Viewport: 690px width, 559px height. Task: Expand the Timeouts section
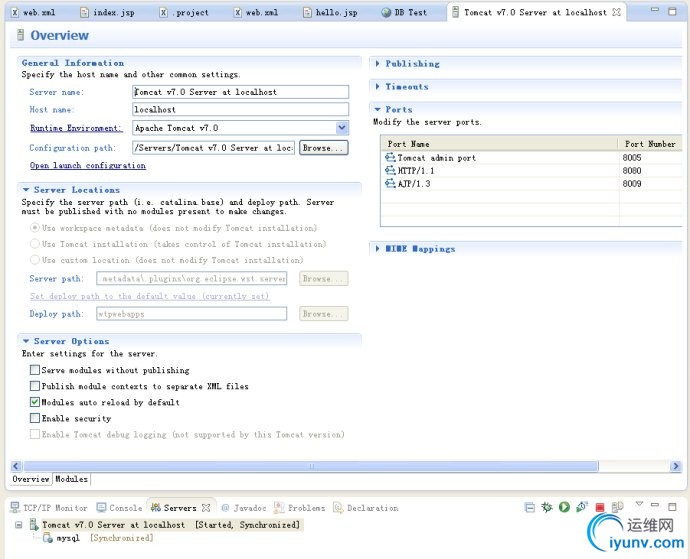pyautogui.click(x=378, y=86)
